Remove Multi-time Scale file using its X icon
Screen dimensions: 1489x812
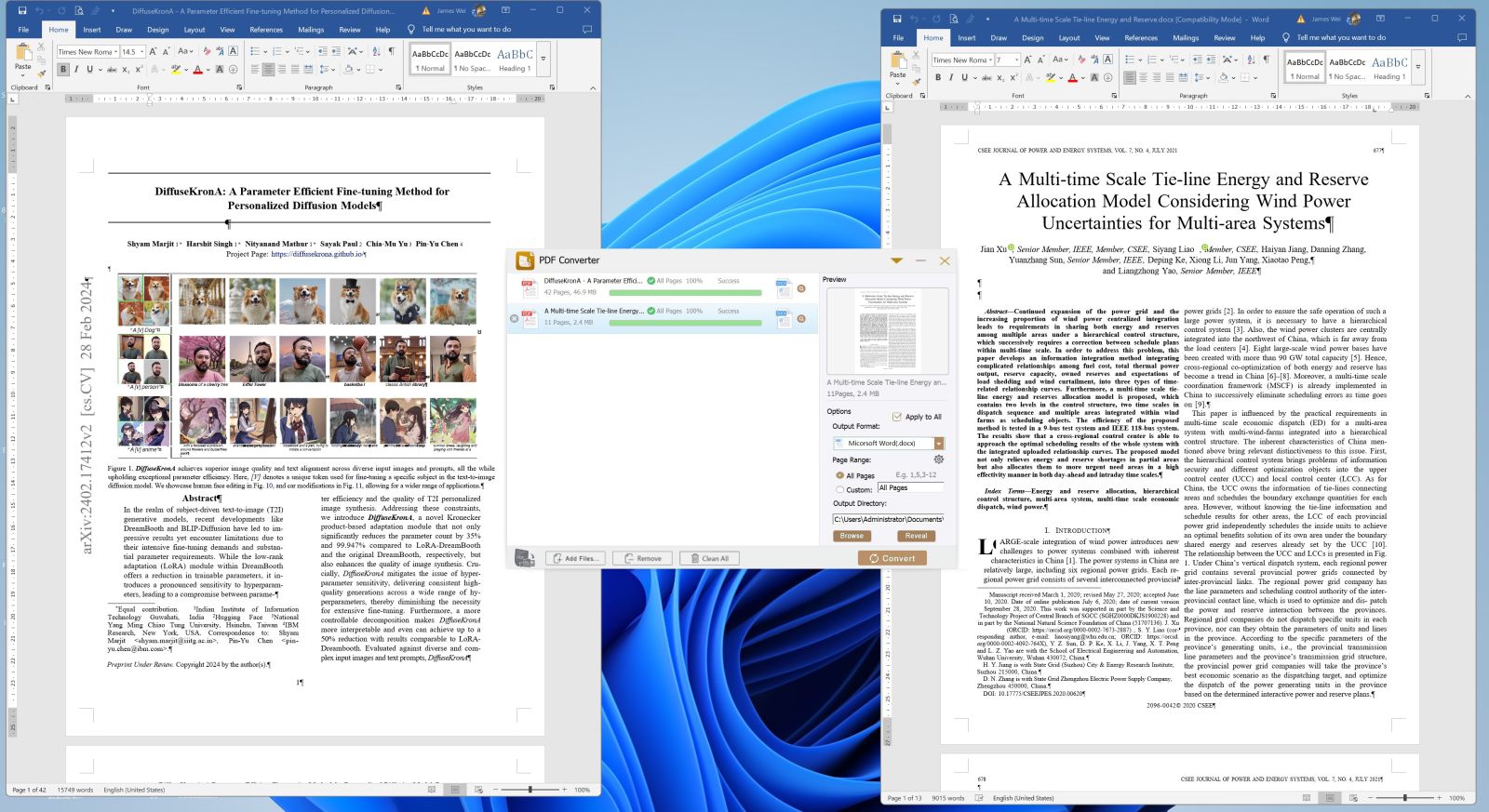[515, 319]
